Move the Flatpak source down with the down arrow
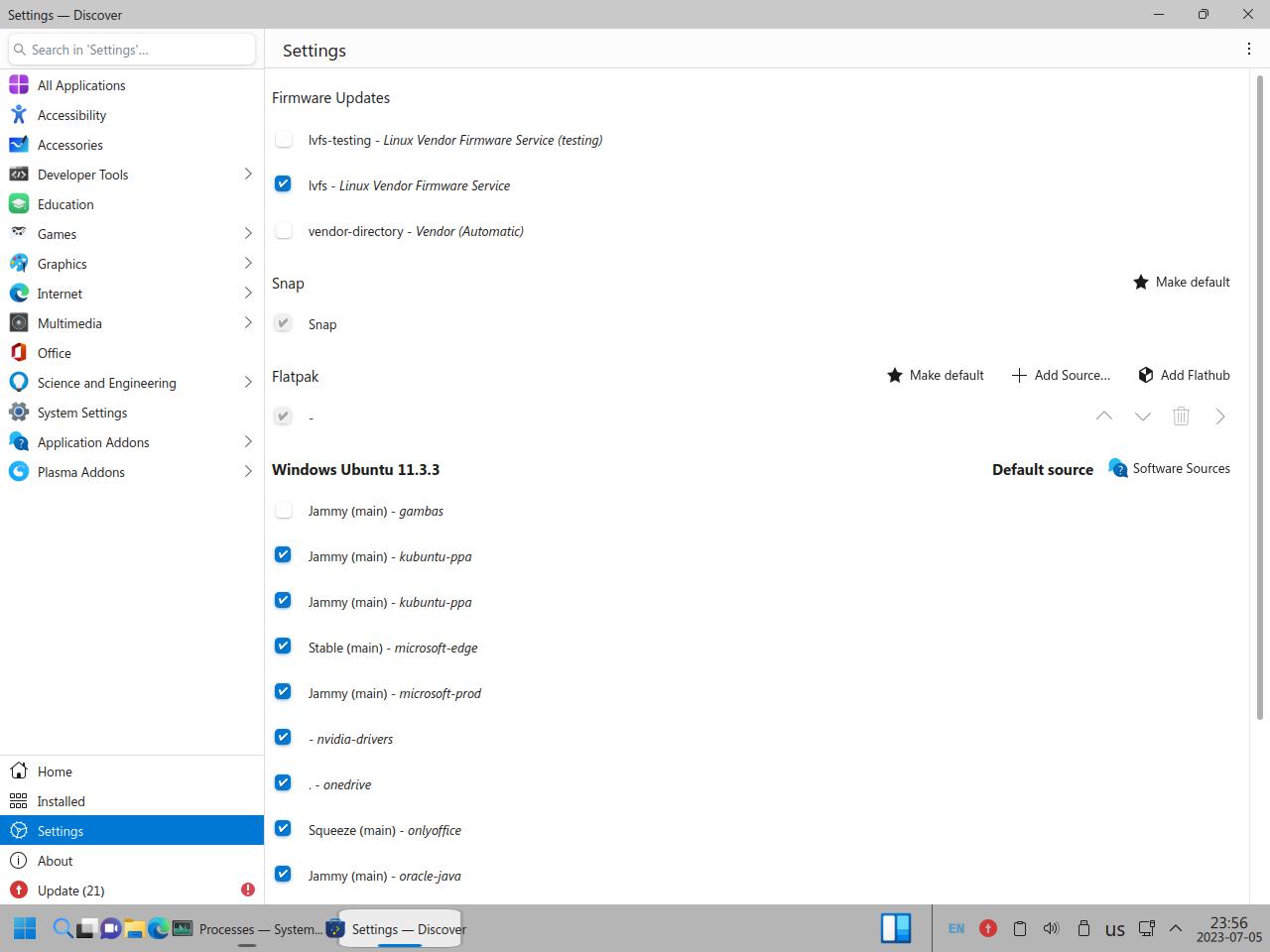Viewport: 1270px width, 952px height. click(x=1142, y=416)
